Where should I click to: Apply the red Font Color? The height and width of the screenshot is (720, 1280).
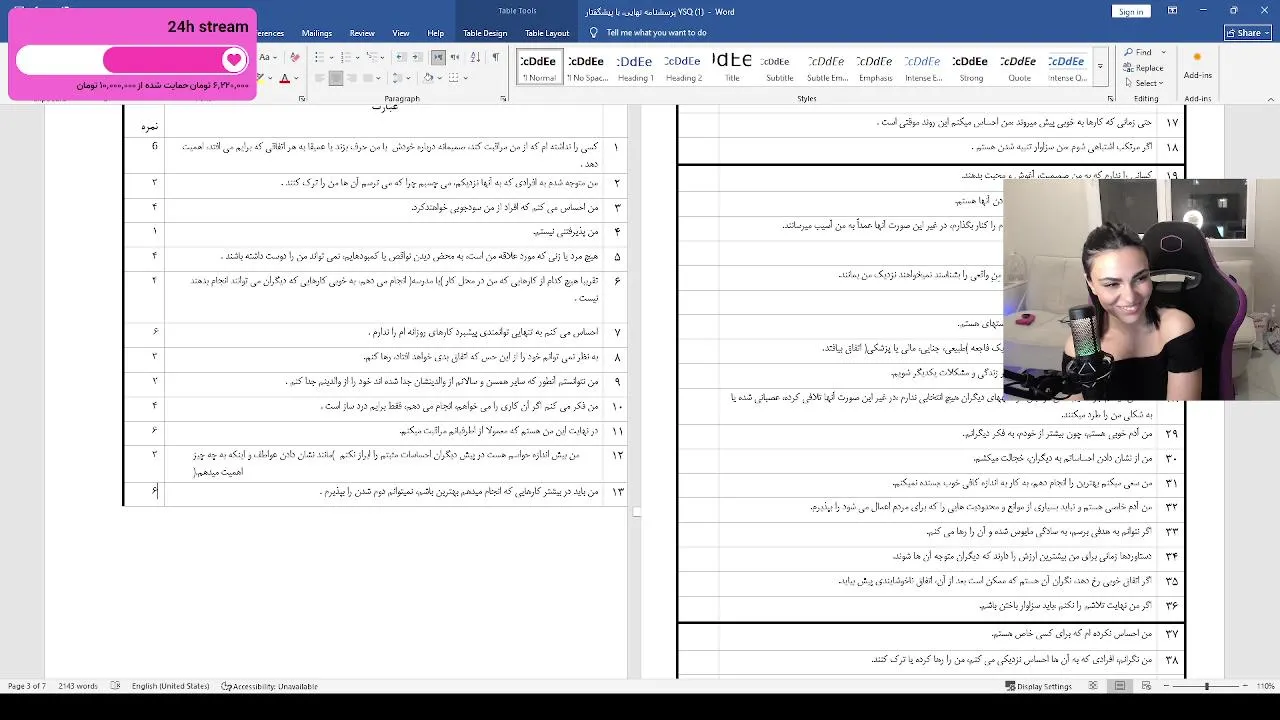click(285, 78)
